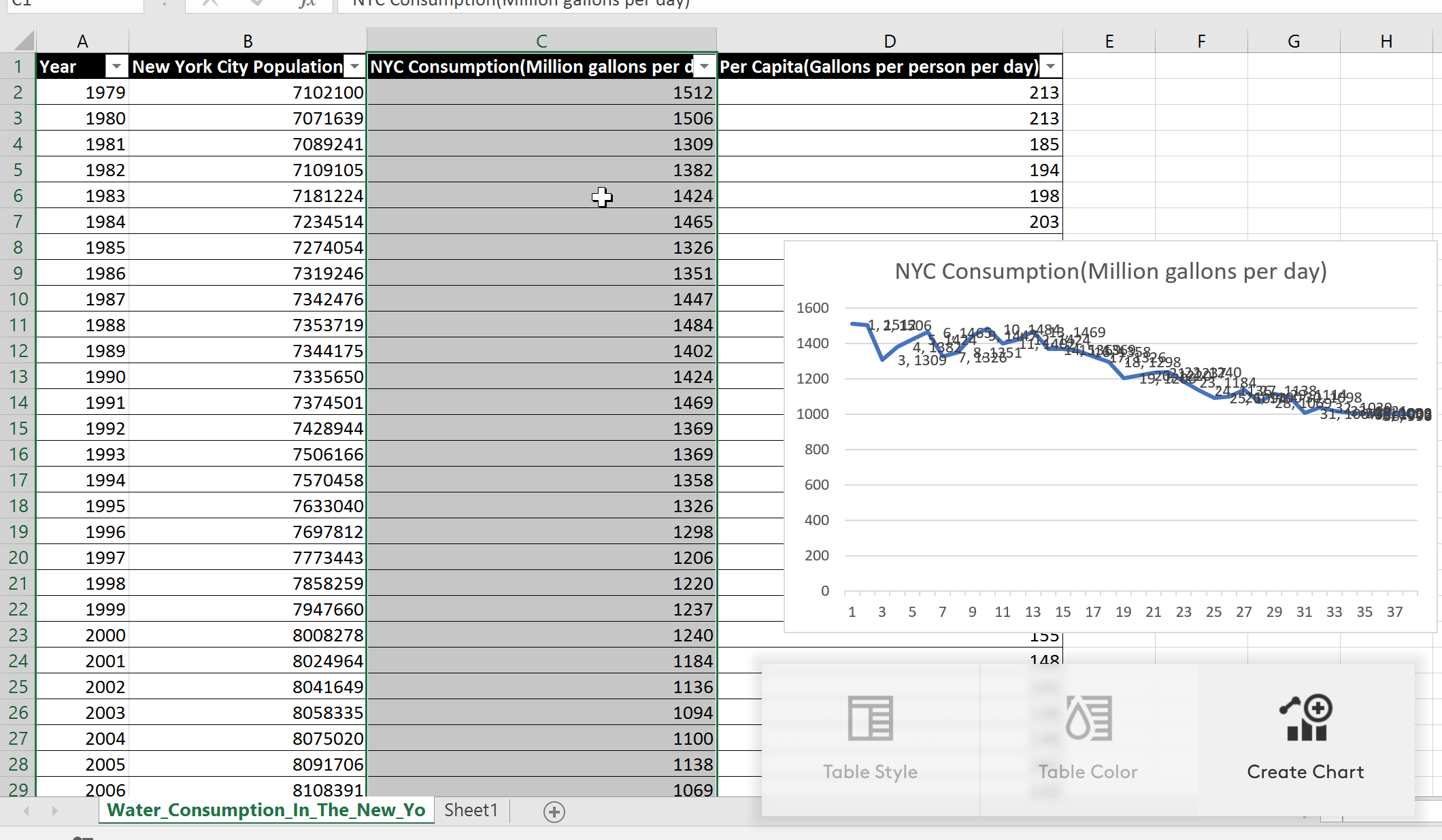Click cell with year 1979
The width and height of the screenshot is (1442, 840).
[82, 93]
